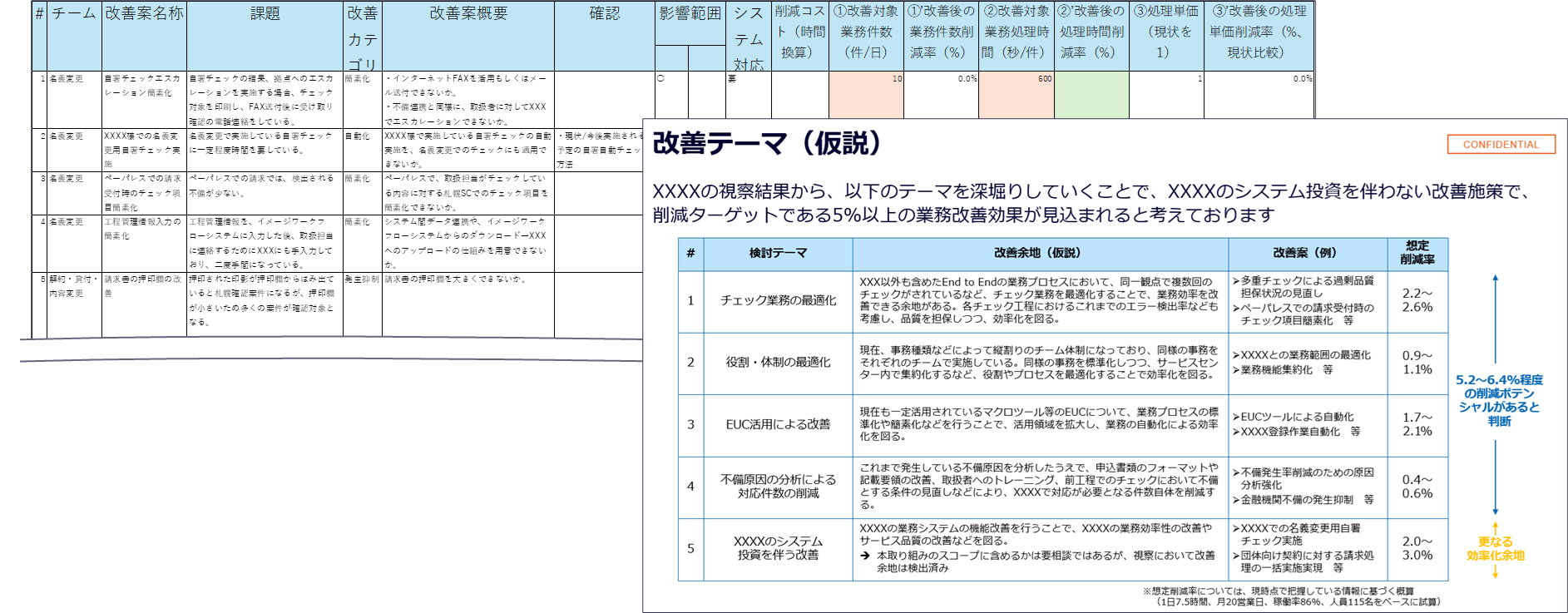Viewport: 1568px width, 613px height.
Task: Select the チェック業務の最適化 theme cell
Action: point(778,301)
